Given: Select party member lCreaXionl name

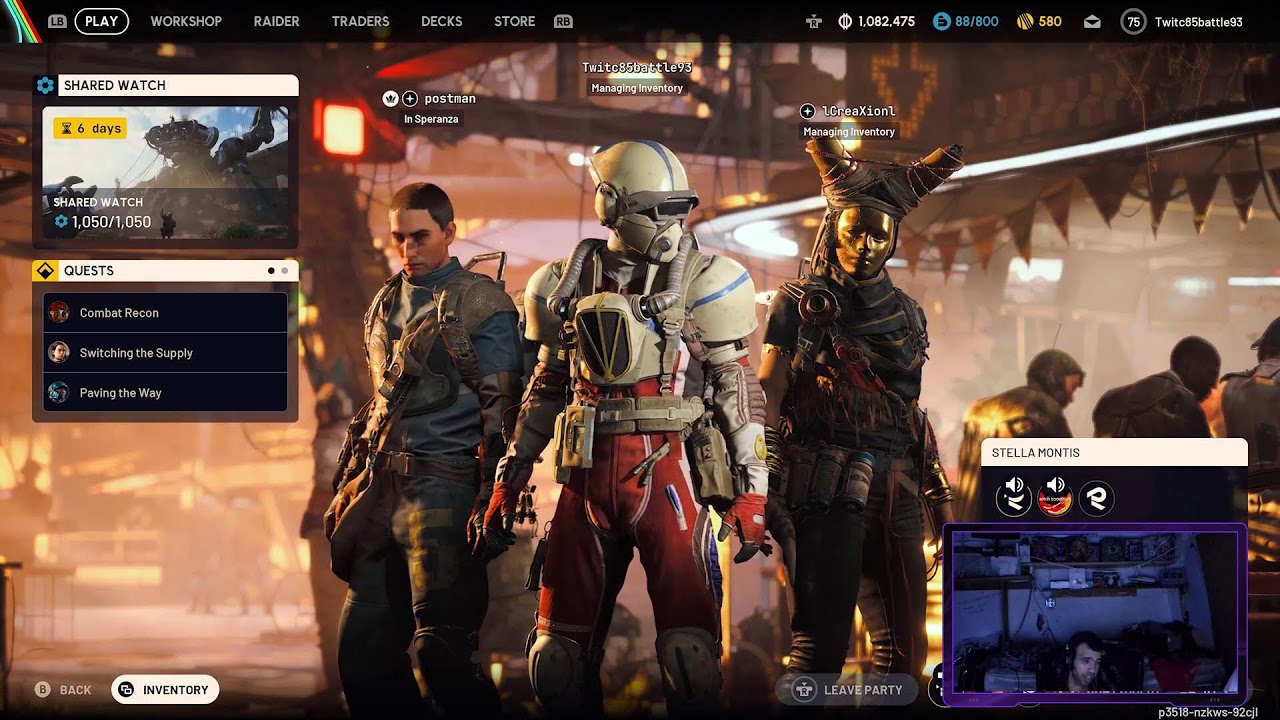Looking at the screenshot, I should (x=858, y=111).
